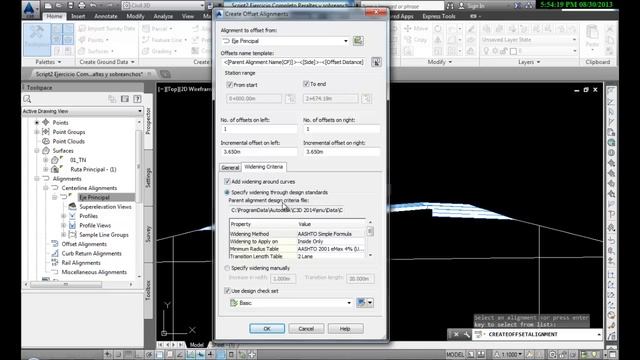Open the offsets name template editor icon
Image resolution: width=640 pixels, height=360 pixels.
[376, 62]
